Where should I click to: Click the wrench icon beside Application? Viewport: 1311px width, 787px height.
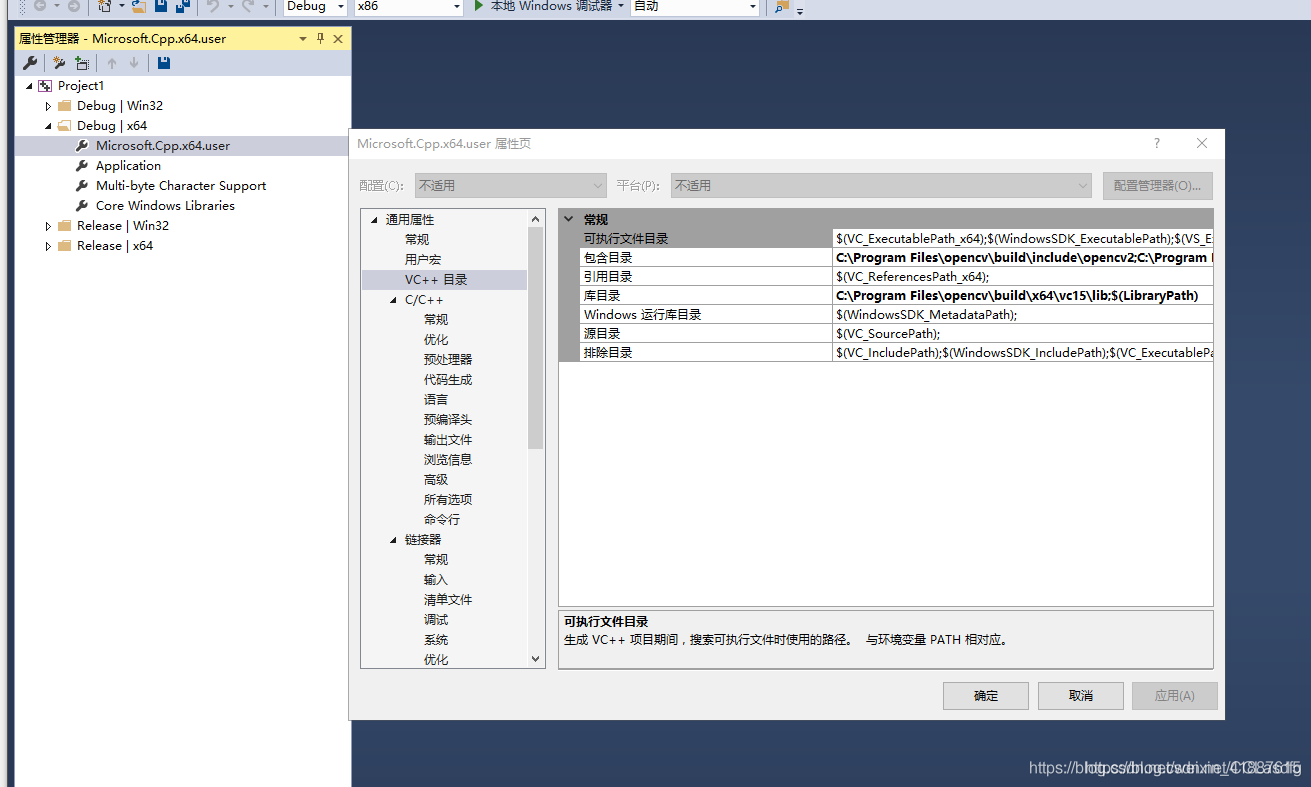(83, 166)
